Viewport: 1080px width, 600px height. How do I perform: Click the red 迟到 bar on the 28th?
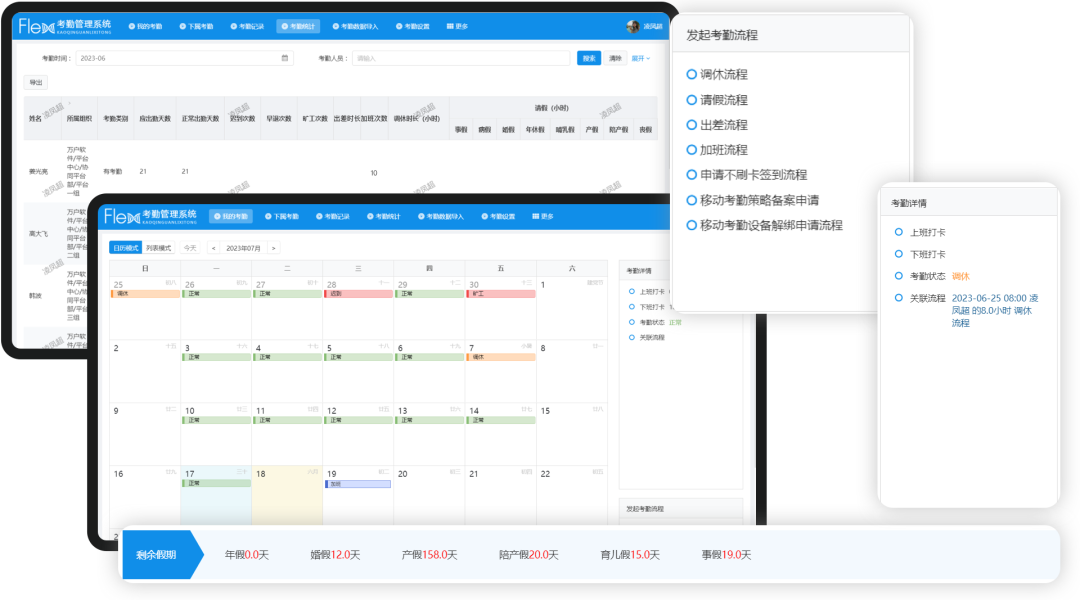(x=358, y=294)
